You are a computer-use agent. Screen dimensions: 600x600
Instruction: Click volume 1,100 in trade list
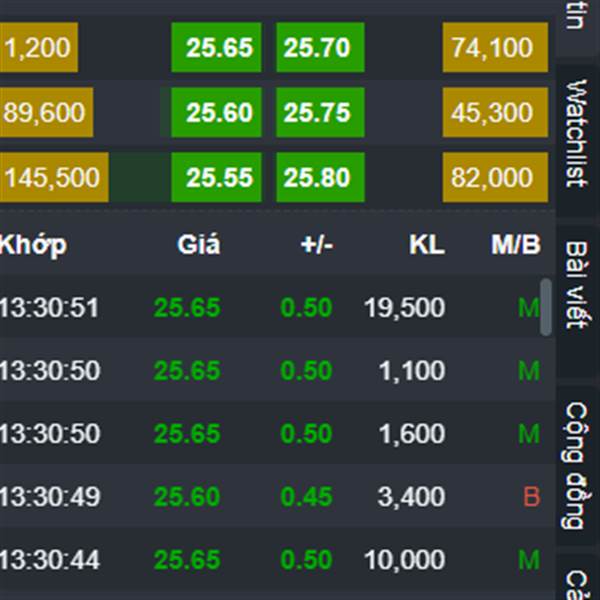[x=412, y=371]
